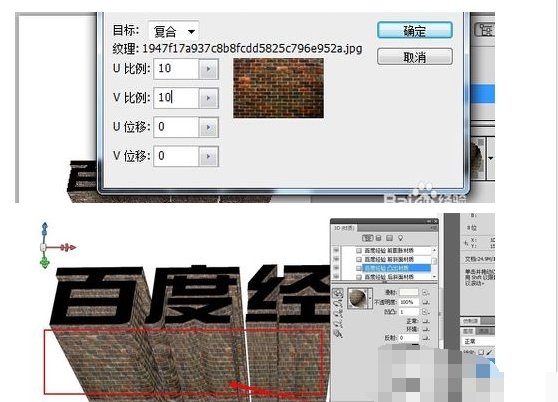The width and height of the screenshot is (558, 402).
Task: Click the 反射 value field
Action: 409,338
